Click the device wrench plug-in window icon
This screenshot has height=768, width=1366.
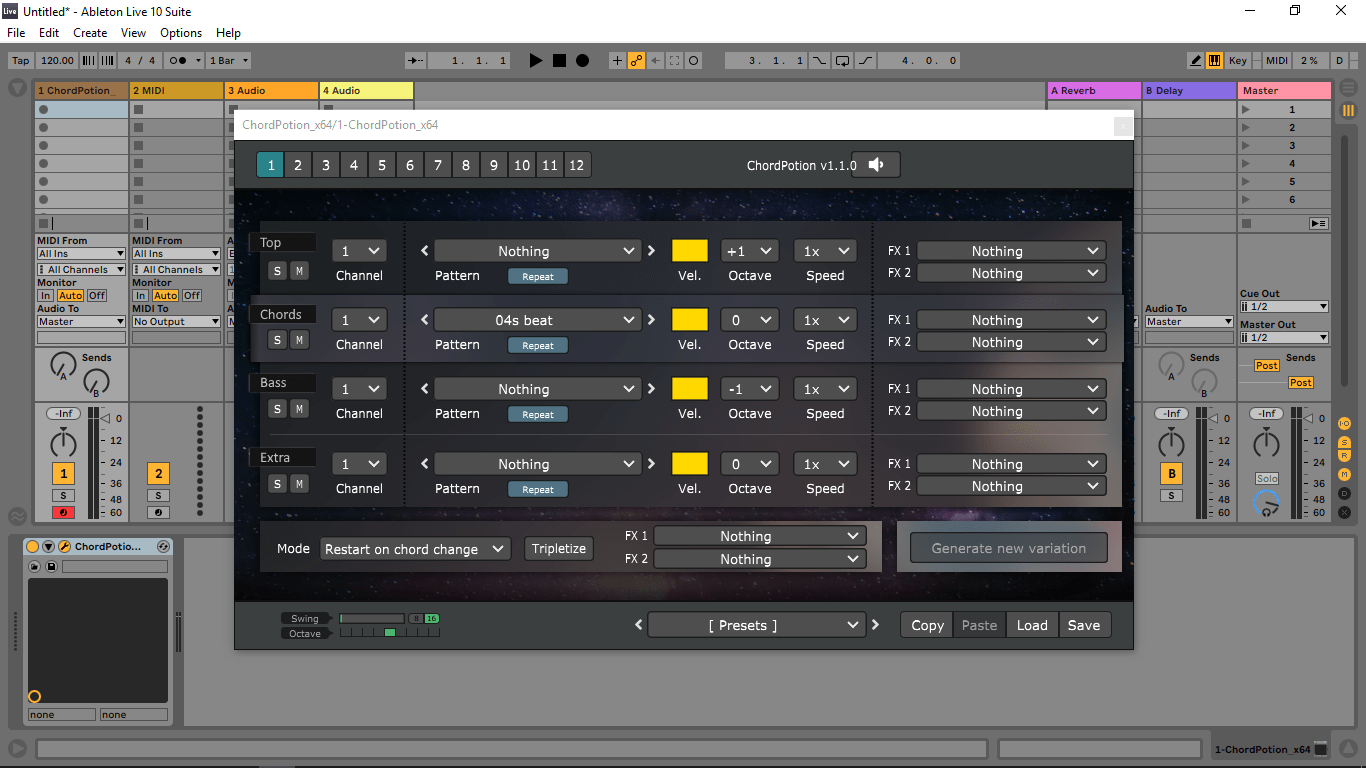coord(64,547)
